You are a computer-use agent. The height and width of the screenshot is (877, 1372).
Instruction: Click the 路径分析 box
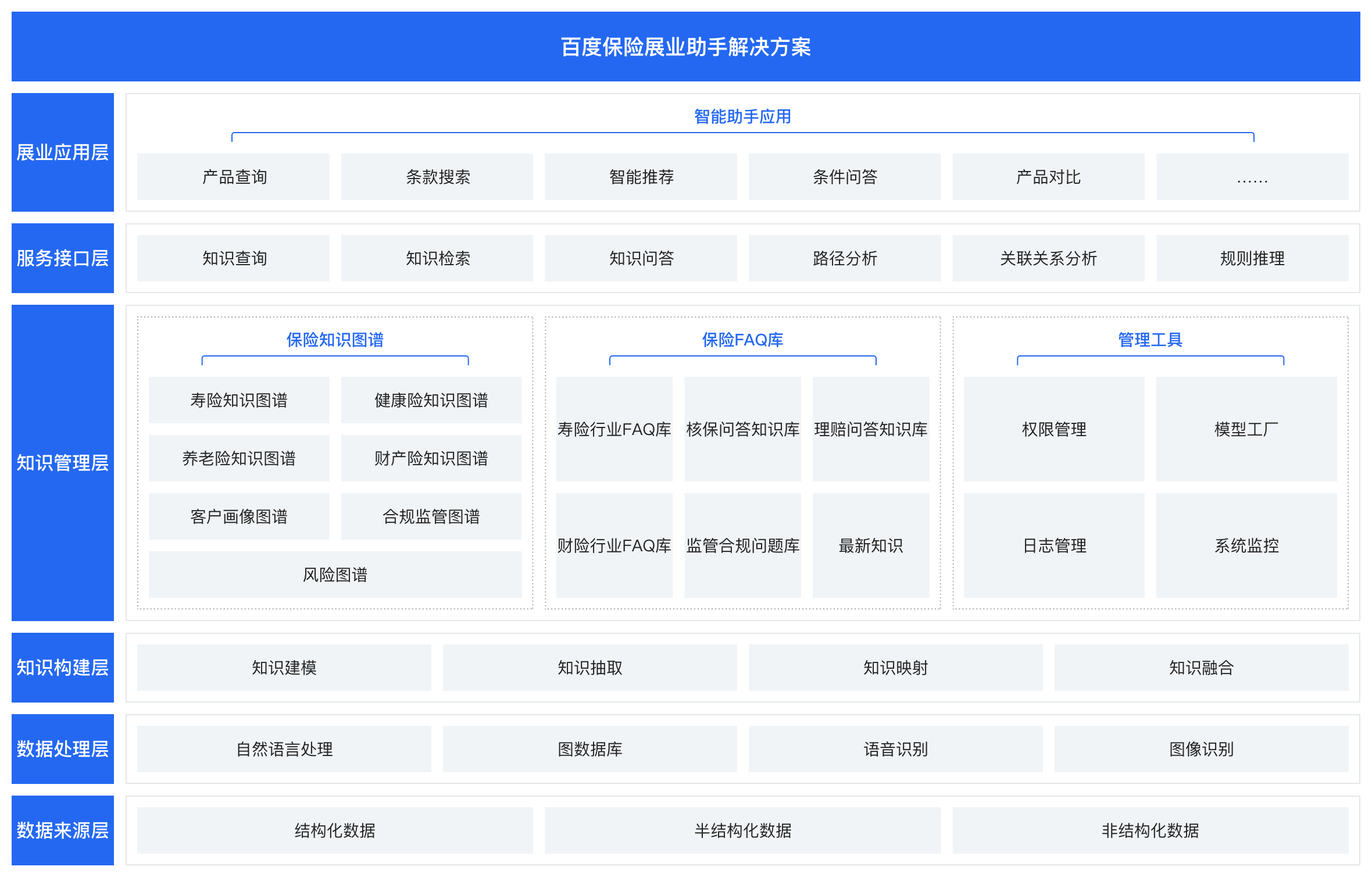click(x=845, y=258)
